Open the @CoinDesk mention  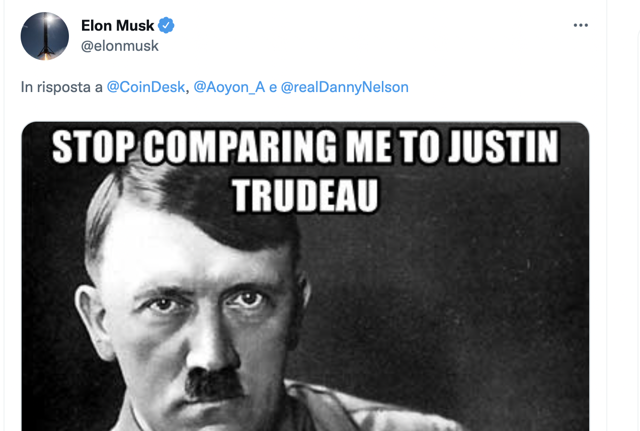tap(146, 87)
